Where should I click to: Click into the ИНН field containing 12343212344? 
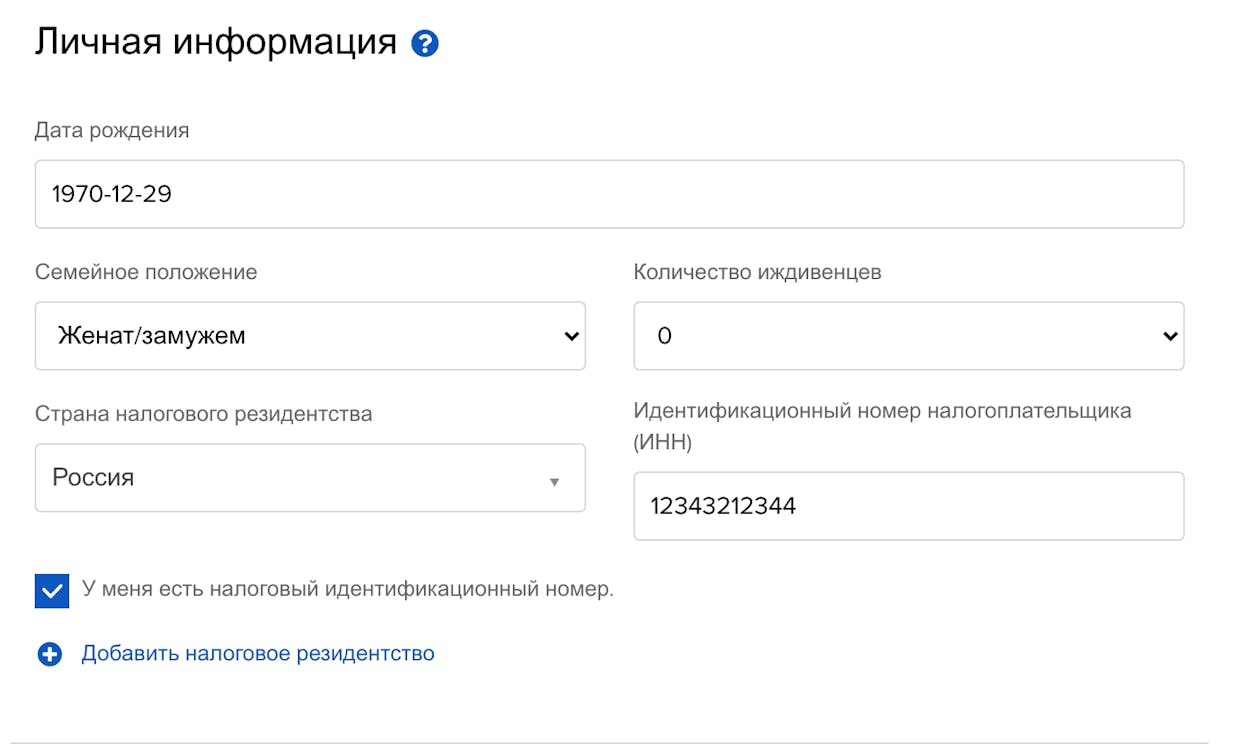pyautogui.click(x=909, y=506)
